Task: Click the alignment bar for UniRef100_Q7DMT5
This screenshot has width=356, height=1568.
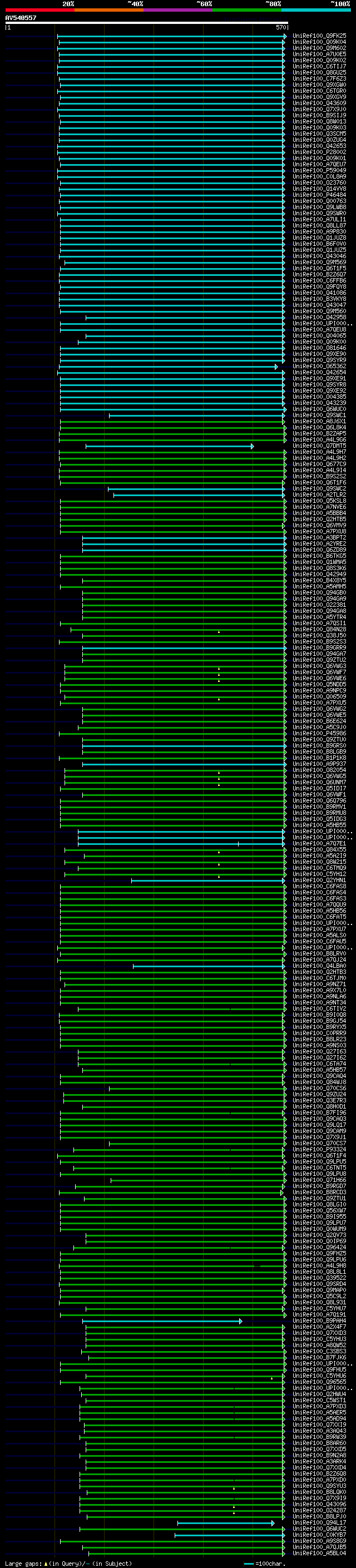Action: (169, 446)
